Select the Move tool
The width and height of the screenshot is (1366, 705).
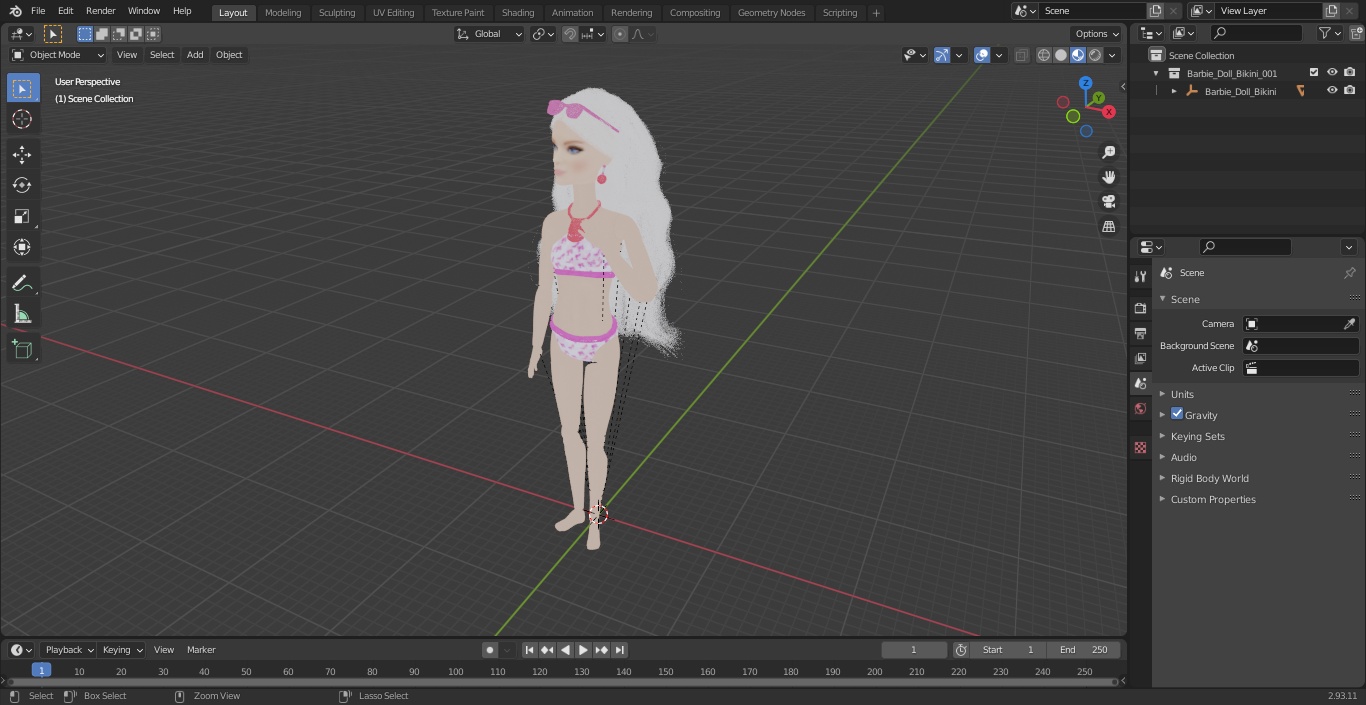click(22, 154)
